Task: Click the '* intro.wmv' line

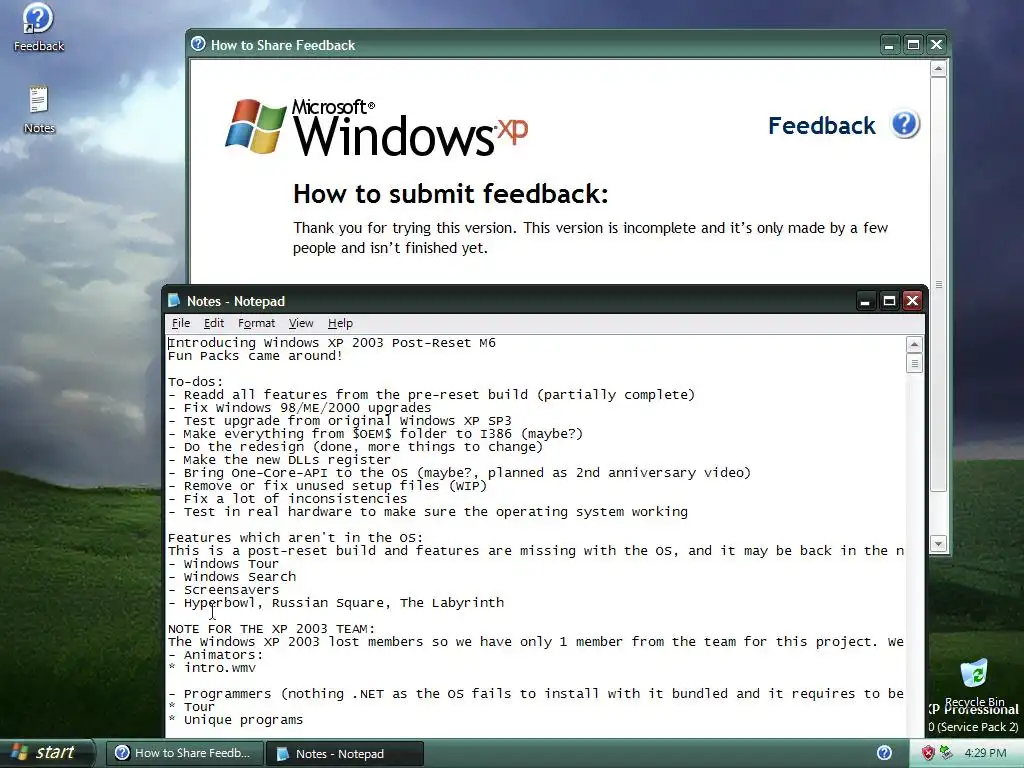Action: (212, 667)
